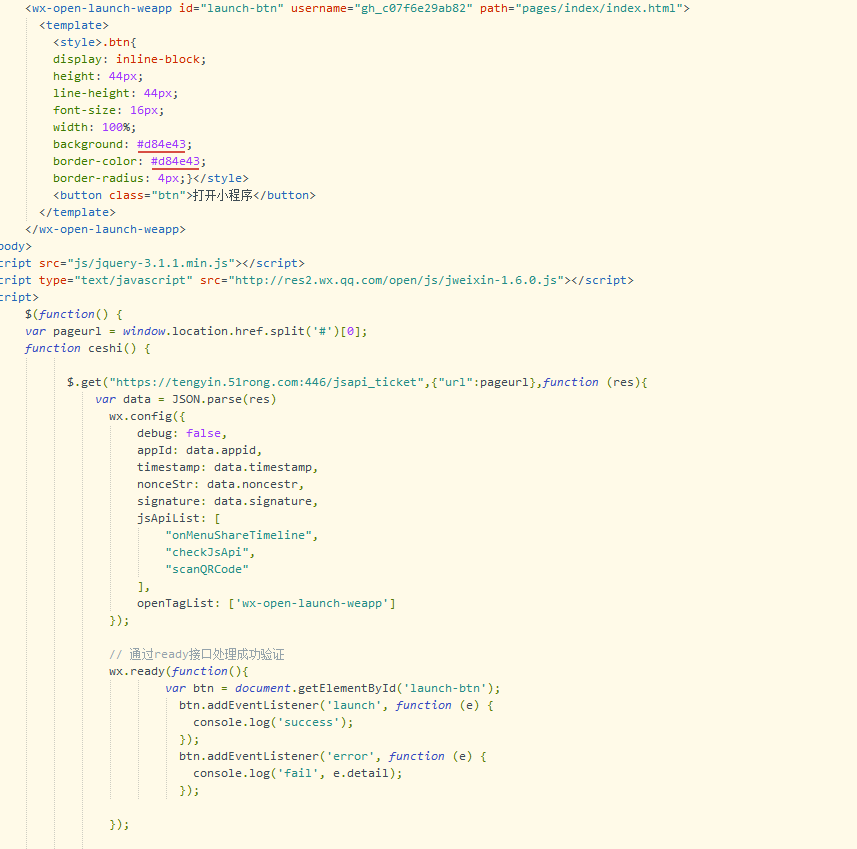This screenshot has height=849, width=857.
Task: Click the document.getElementById('launch-btn') line
Action: pos(332,688)
